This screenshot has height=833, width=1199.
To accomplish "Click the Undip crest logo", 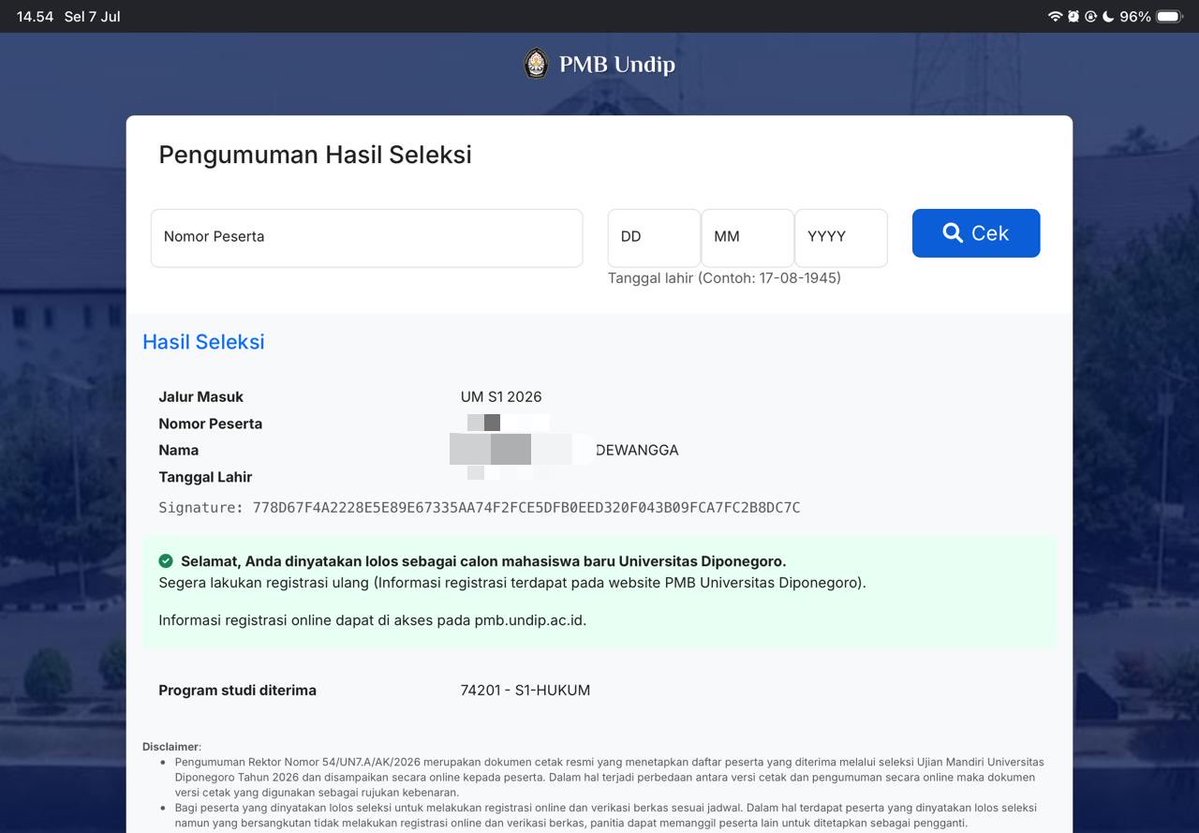I will pyautogui.click(x=536, y=63).
